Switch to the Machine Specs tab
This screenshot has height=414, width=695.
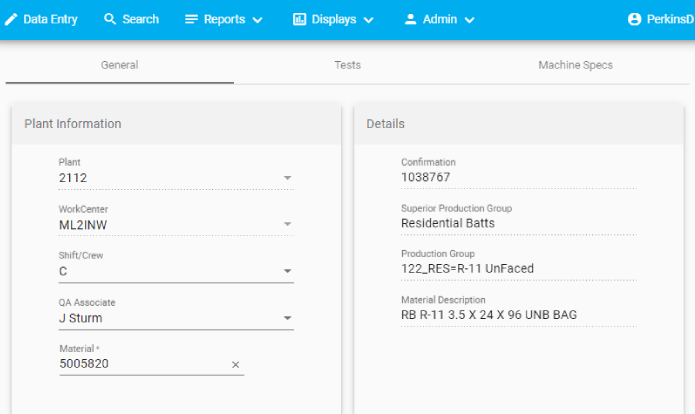pyautogui.click(x=575, y=65)
